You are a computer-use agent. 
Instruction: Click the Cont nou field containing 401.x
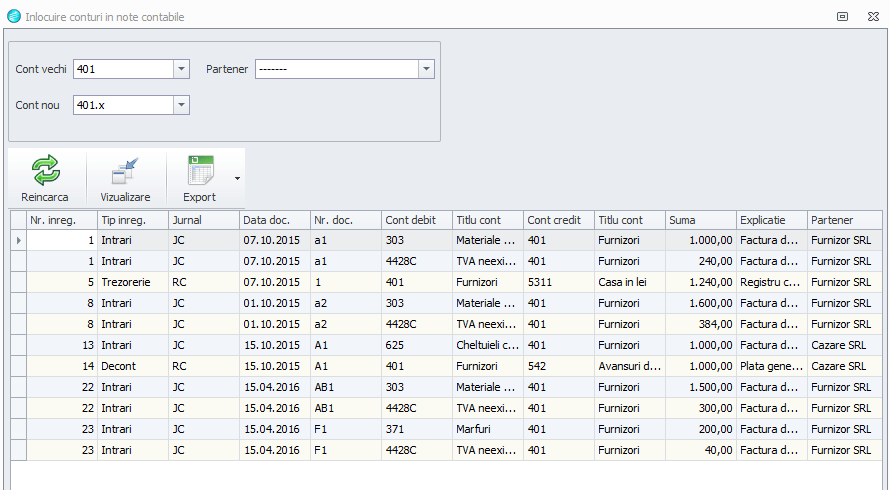pos(124,105)
